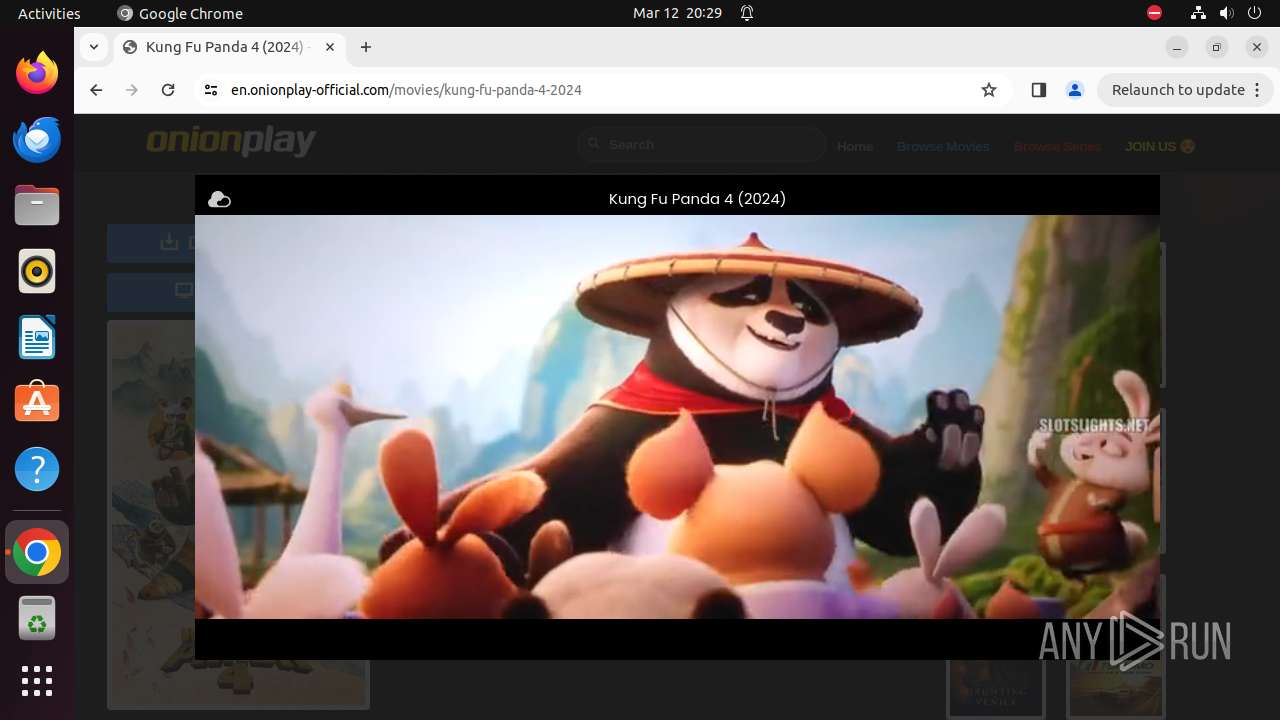Go forward one page in Chrome
Viewport: 1280px width, 720px height.
click(132, 90)
